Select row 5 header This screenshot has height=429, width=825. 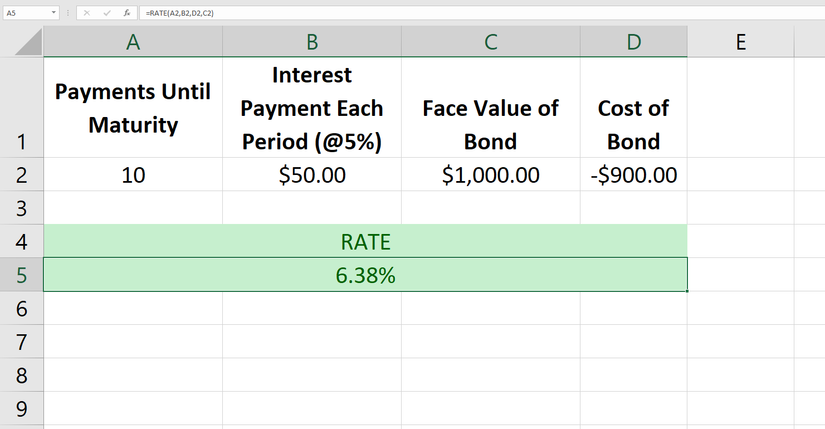(x=22, y=275)
